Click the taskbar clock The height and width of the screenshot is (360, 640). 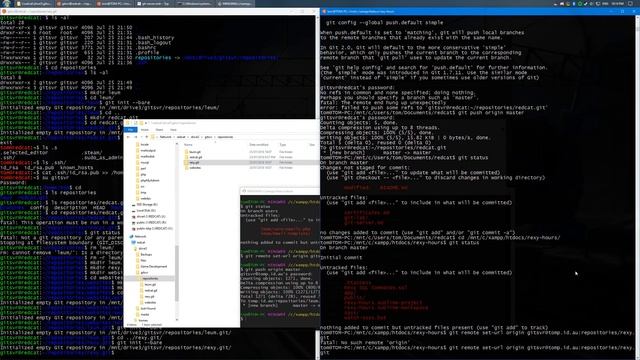point(617,4)
